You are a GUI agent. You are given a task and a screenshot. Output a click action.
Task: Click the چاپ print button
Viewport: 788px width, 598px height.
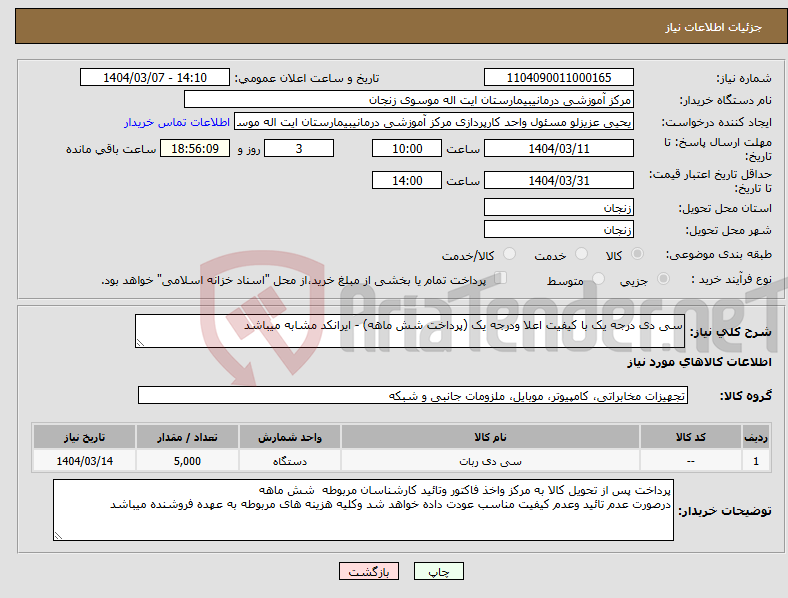coord(439,571)
